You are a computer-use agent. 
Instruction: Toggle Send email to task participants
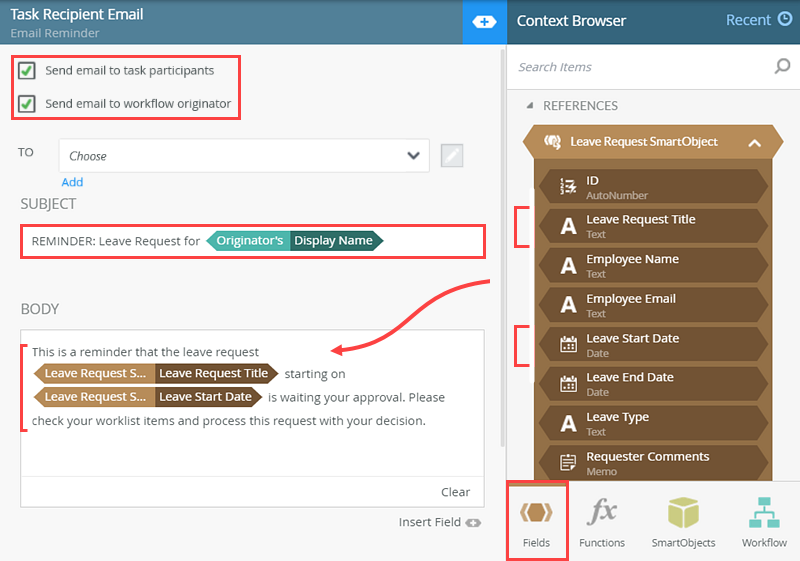coord(27,70)
